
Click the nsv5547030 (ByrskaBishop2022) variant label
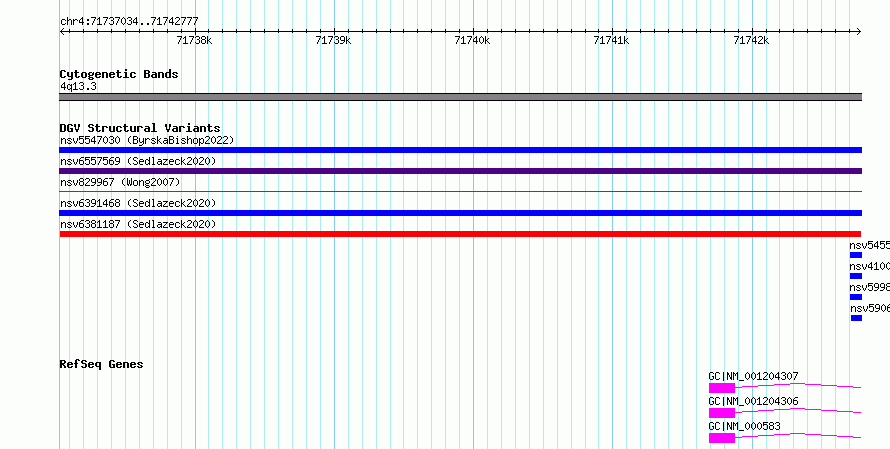[147, 140]
